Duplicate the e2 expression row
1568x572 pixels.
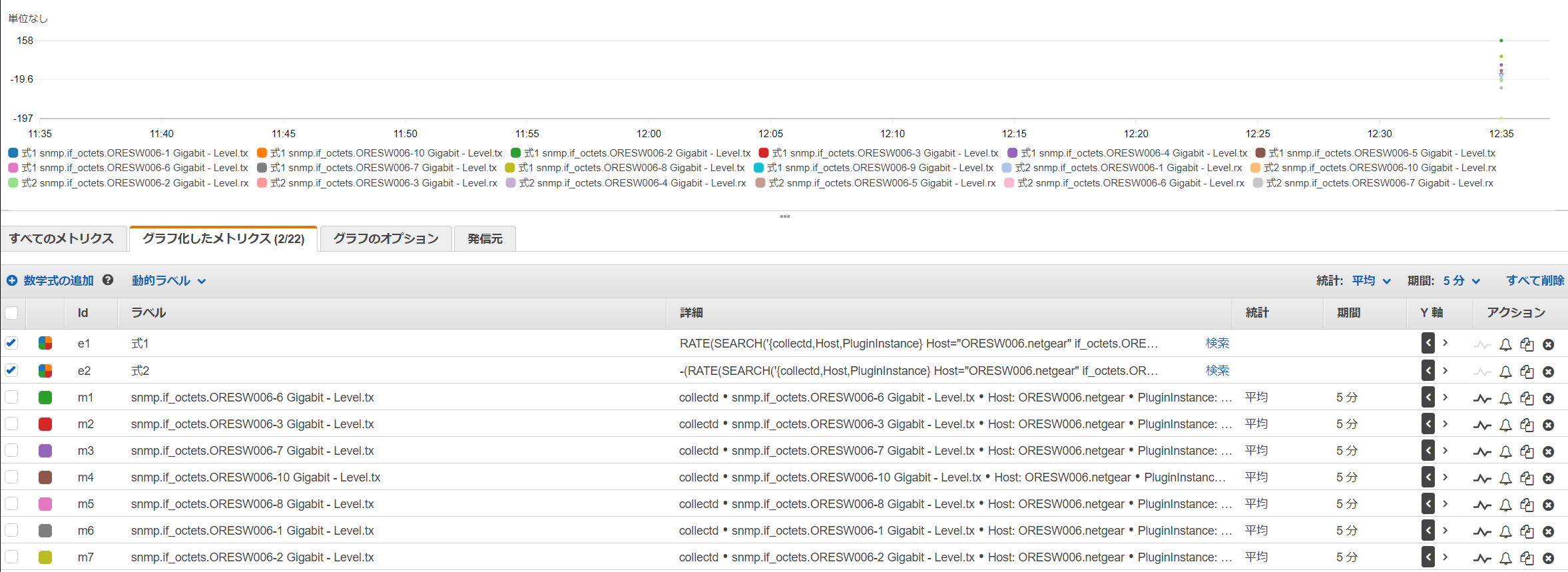click(x=1527, y=372)
